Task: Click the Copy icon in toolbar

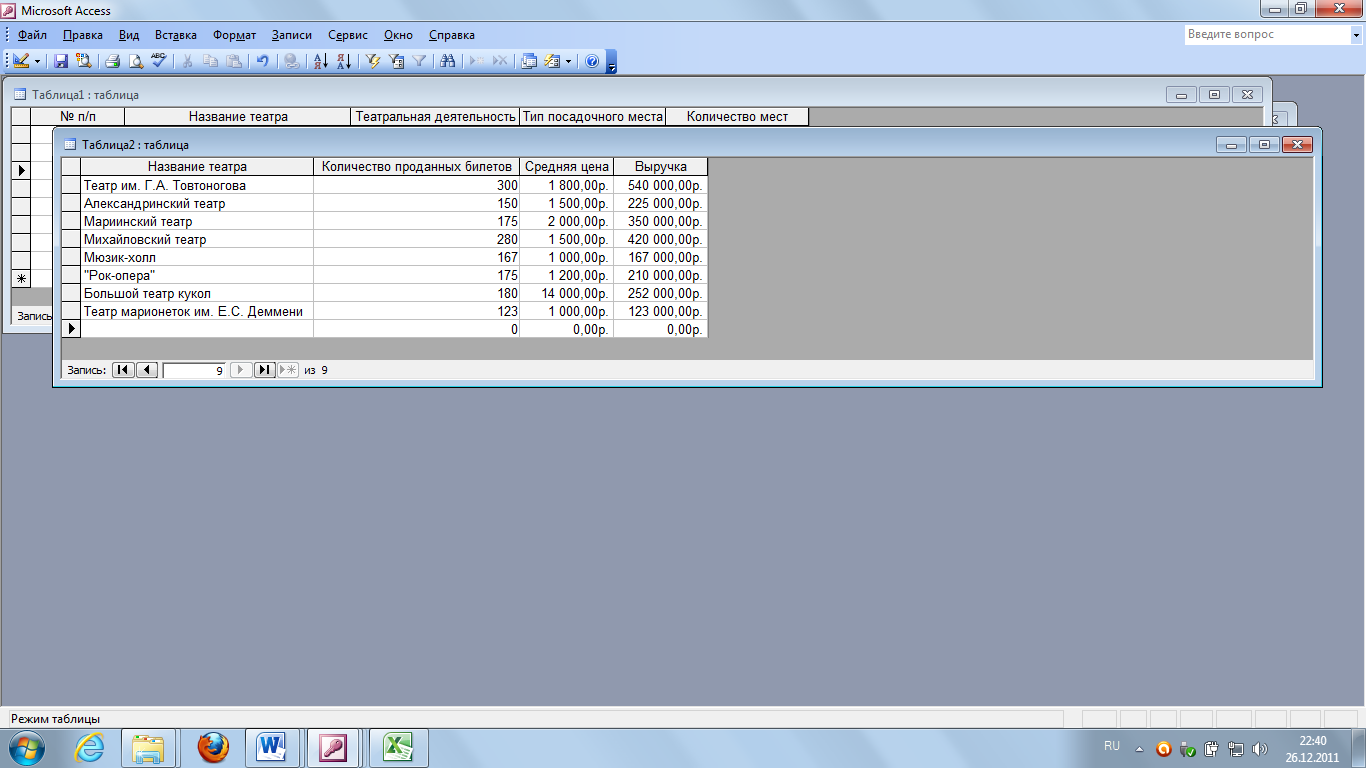Action: 210,61
